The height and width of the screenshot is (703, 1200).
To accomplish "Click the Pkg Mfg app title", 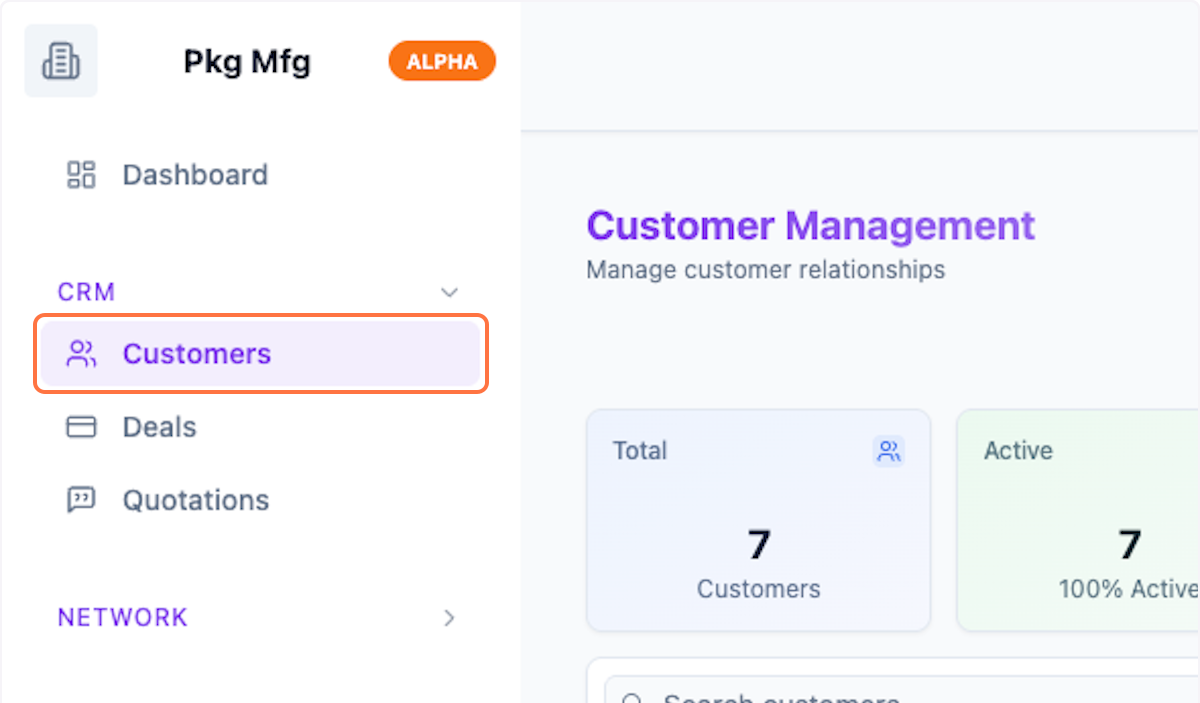I will 247,62.
